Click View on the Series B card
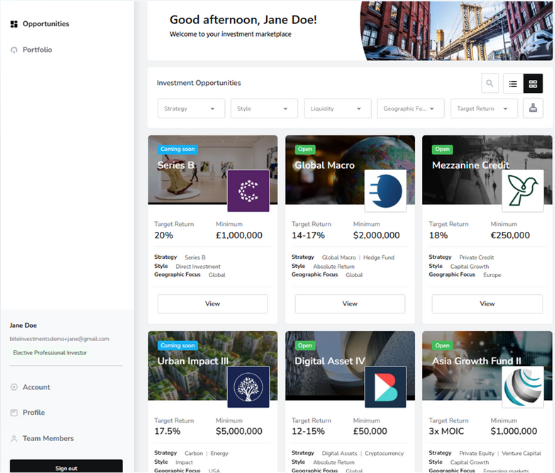The height and width of the screenshot is (473, 555). (212, 304)
